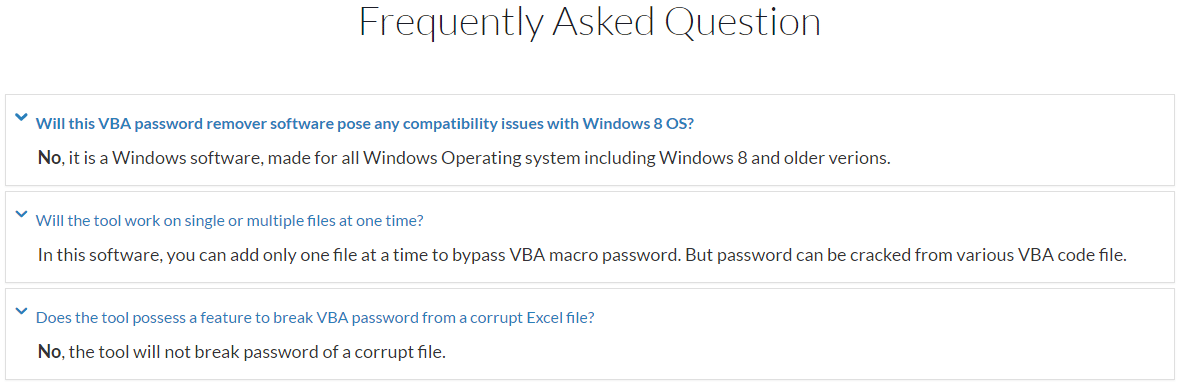Click 'corrupt Excel file?' at the third question's end
This screenshot has height=389, width=1187.
532,318
